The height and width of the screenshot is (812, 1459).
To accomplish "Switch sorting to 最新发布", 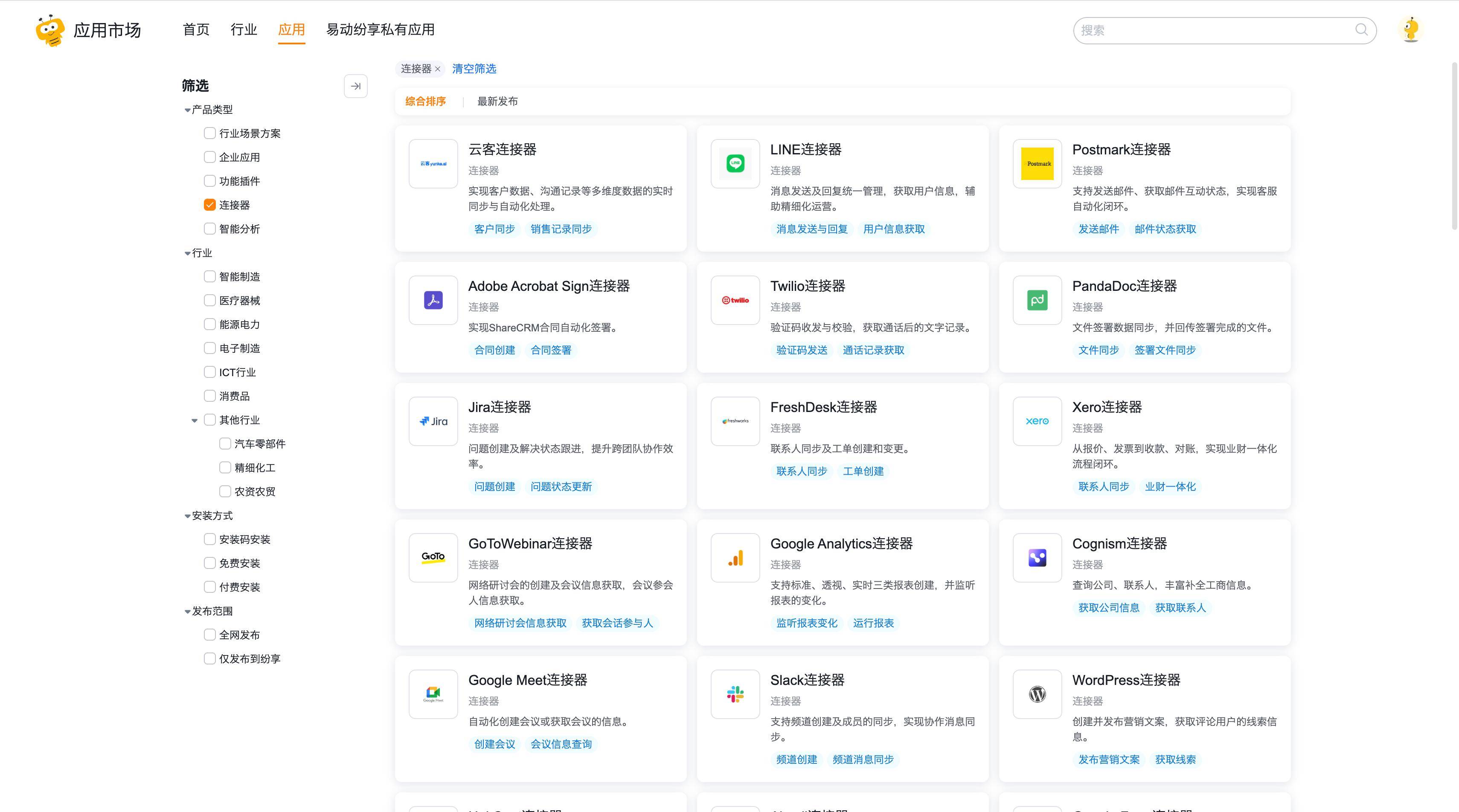I will (497, 101).
